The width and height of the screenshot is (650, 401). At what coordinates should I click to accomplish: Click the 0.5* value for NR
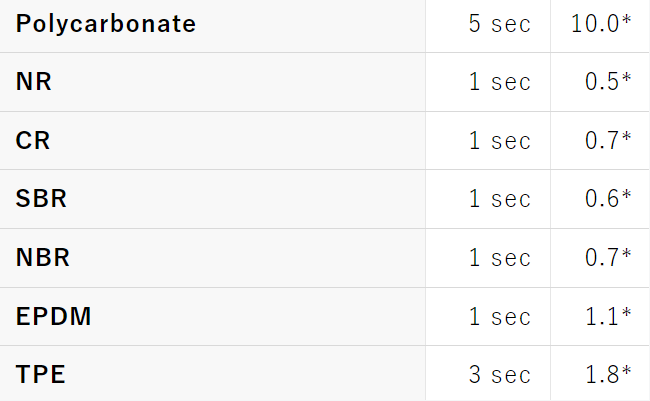coord(608,81)
